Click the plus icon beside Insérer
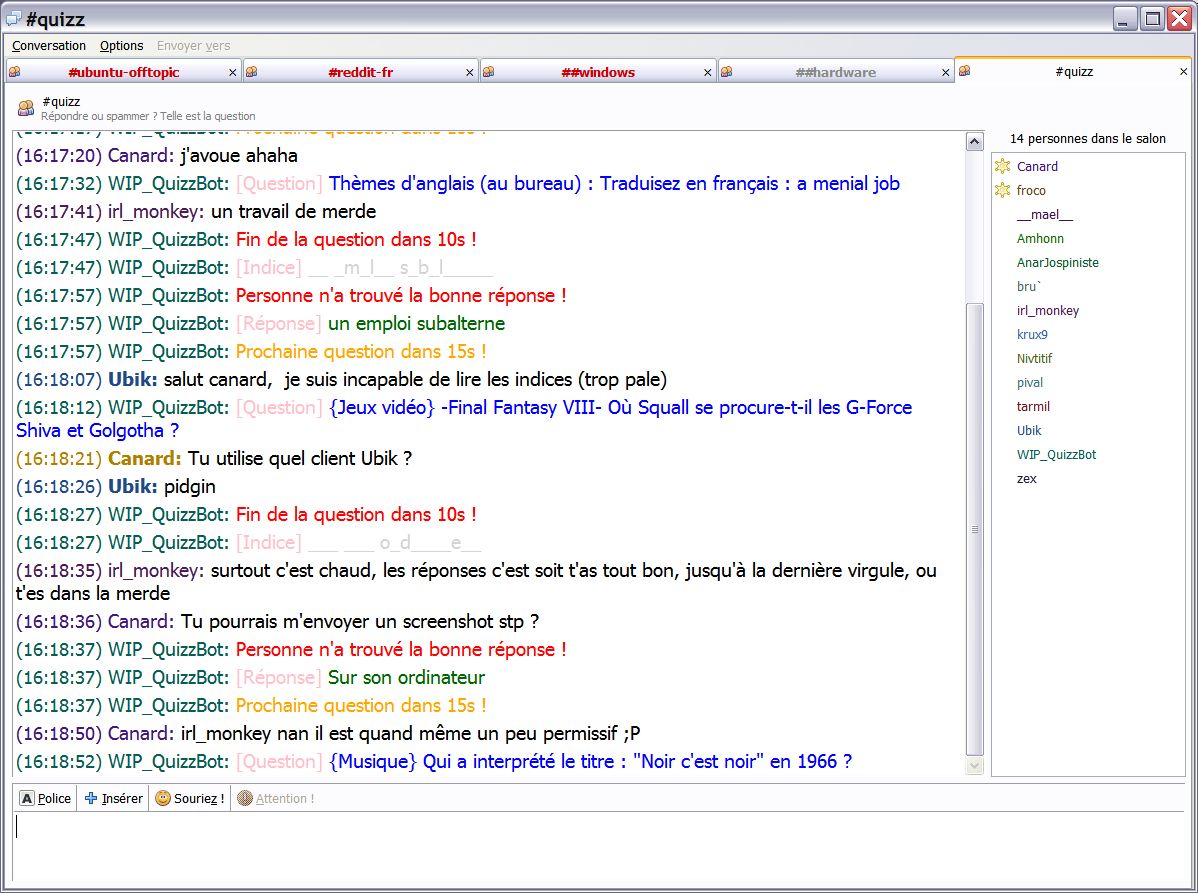This screenshot has height=893, width=1198. coord(91,798)
